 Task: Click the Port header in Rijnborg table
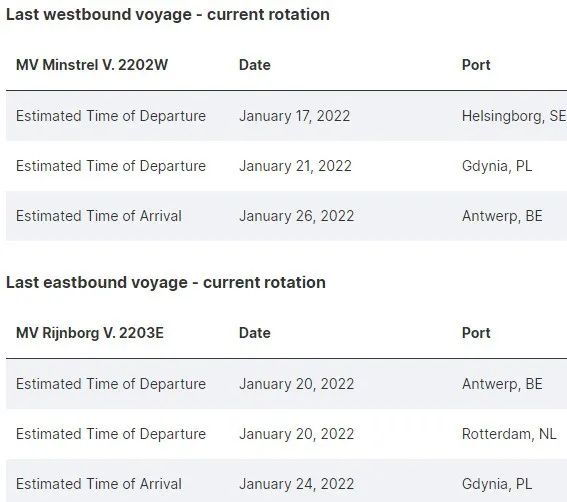coord(476,333)
